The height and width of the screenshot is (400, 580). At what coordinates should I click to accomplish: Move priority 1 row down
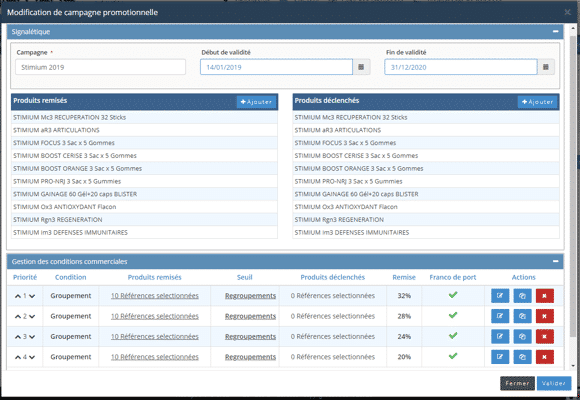click(32, 296)
